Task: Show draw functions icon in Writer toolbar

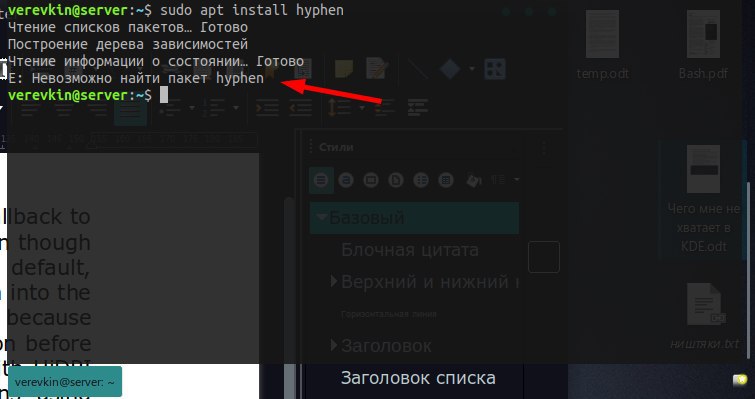Action: (x=495, y=69)
